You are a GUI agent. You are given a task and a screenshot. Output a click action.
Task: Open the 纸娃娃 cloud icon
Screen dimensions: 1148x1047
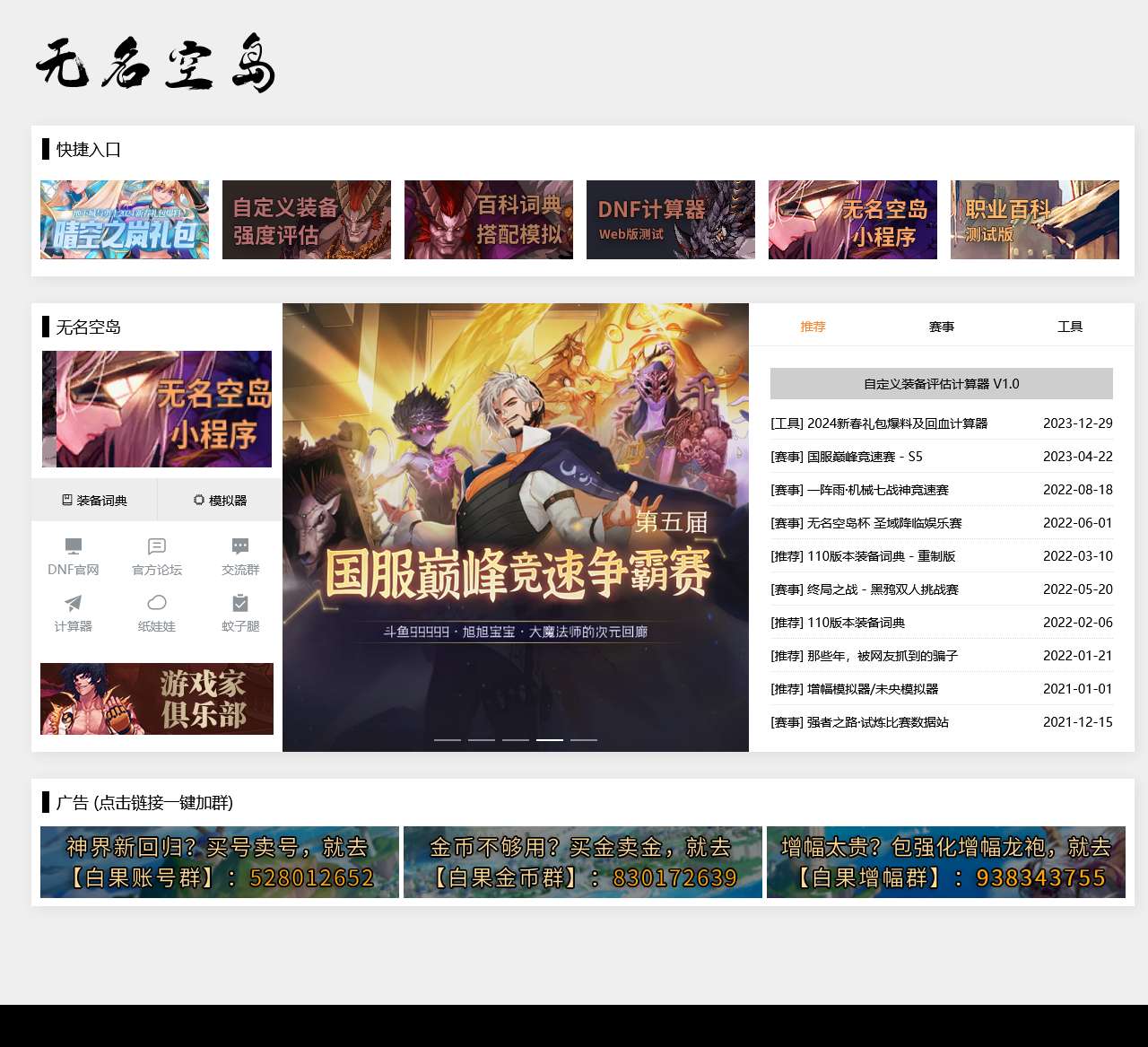(157, 603)
